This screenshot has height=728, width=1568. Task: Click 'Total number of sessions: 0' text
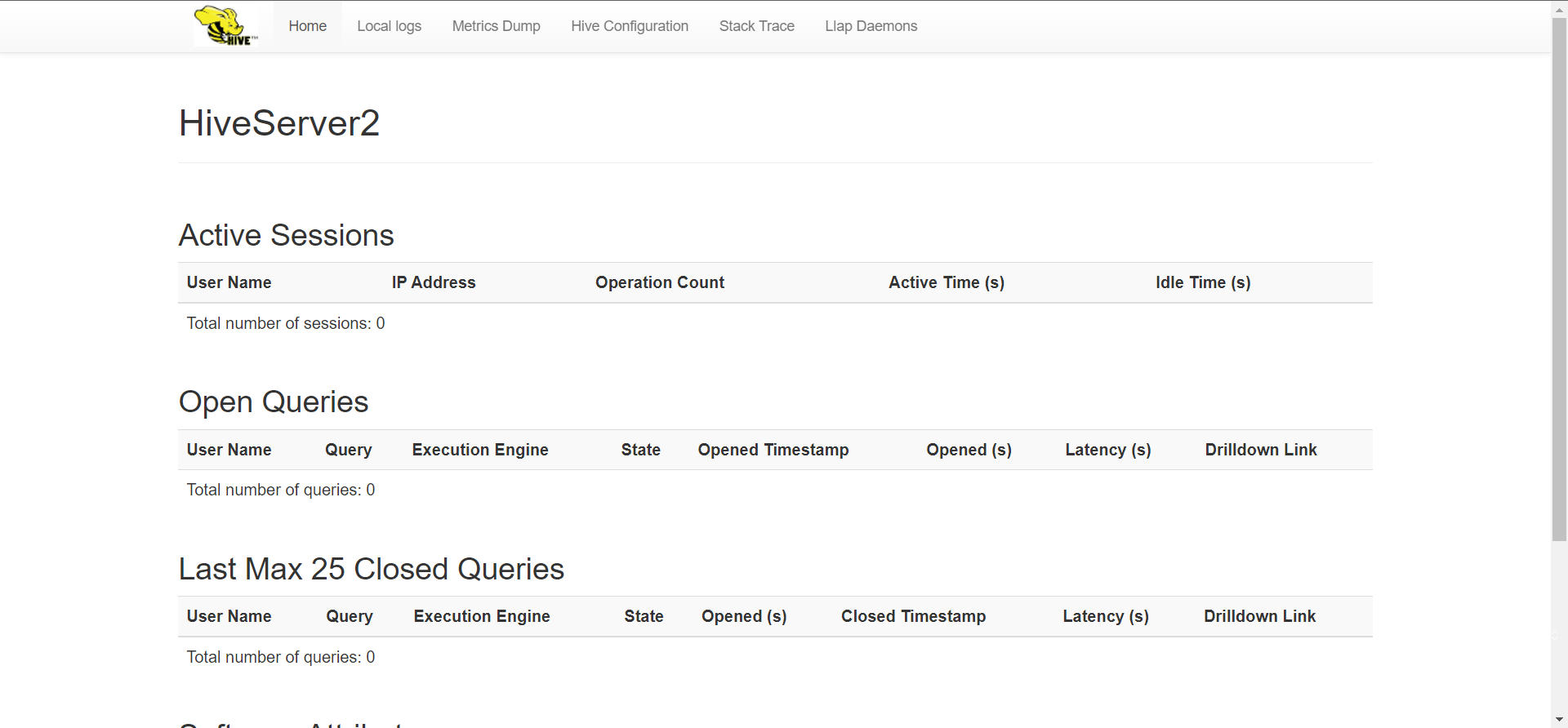286,323
